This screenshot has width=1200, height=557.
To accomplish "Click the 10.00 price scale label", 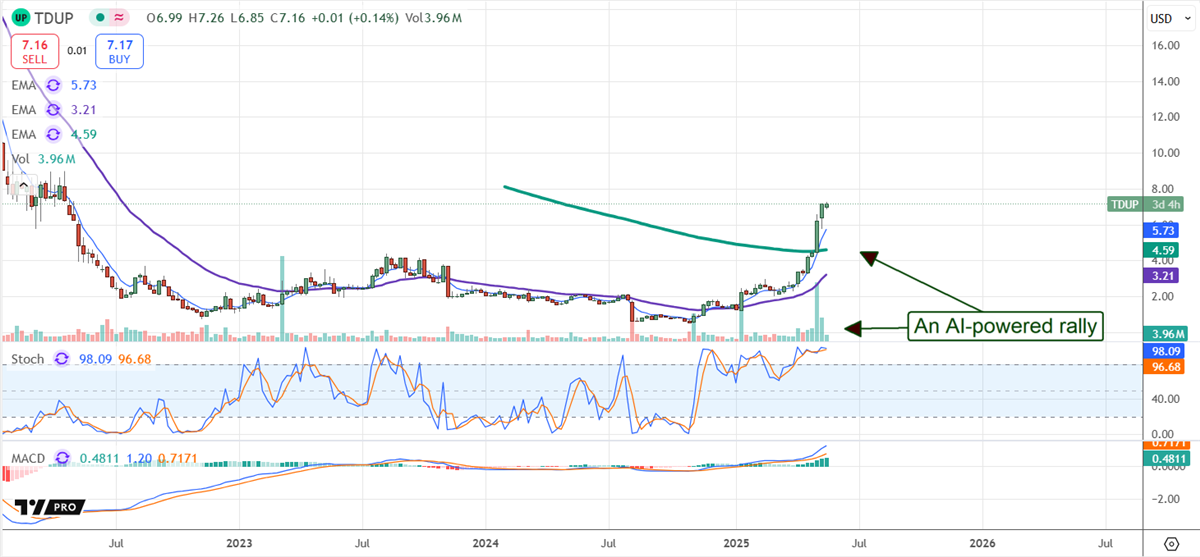I will point(1164,153).
